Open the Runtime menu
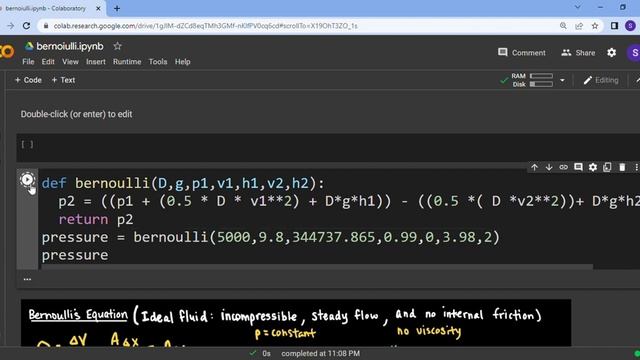 tap(127, 62)
